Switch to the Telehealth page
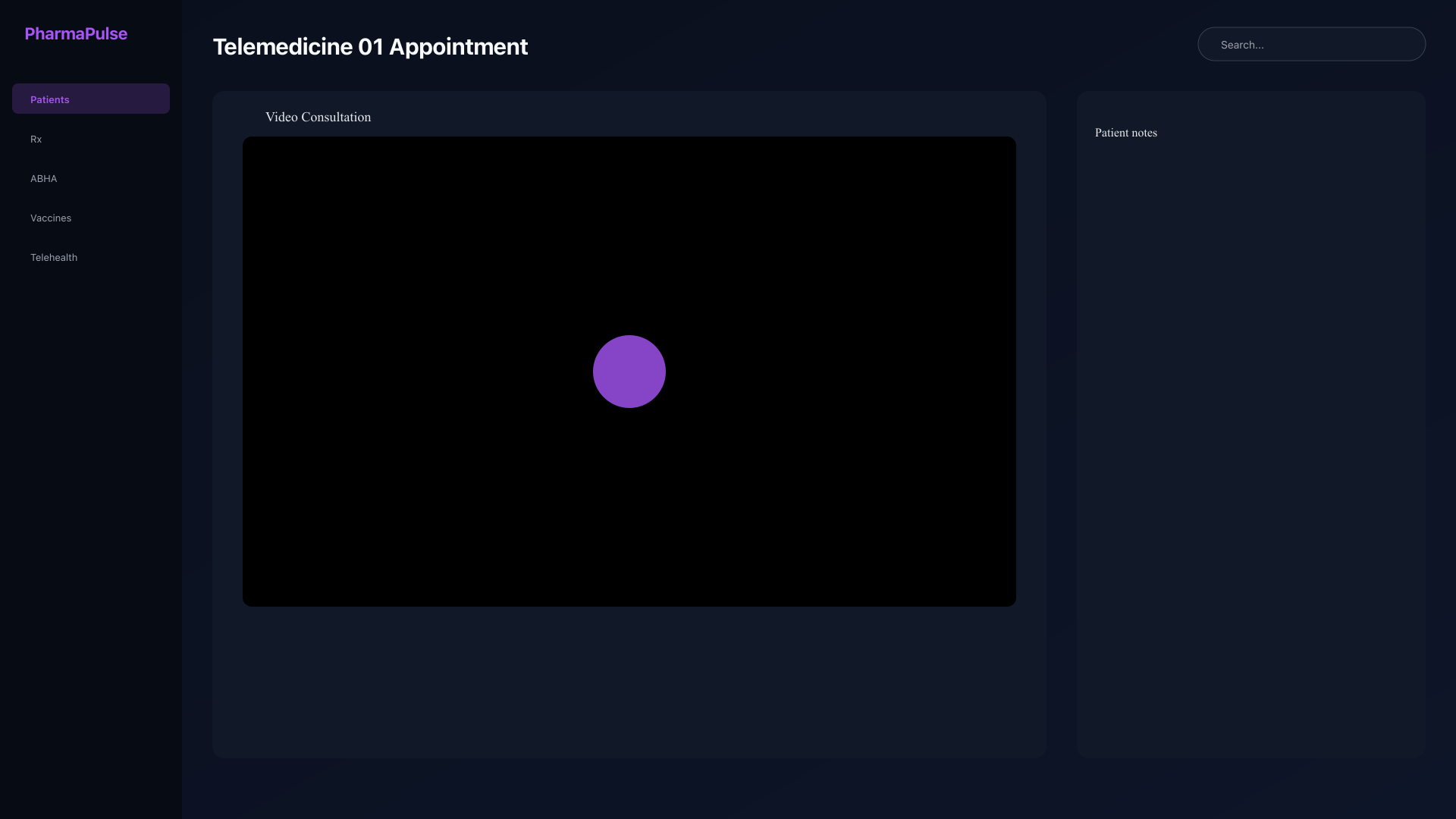Viewport: 1456px width, 819px height. point(91,257)
